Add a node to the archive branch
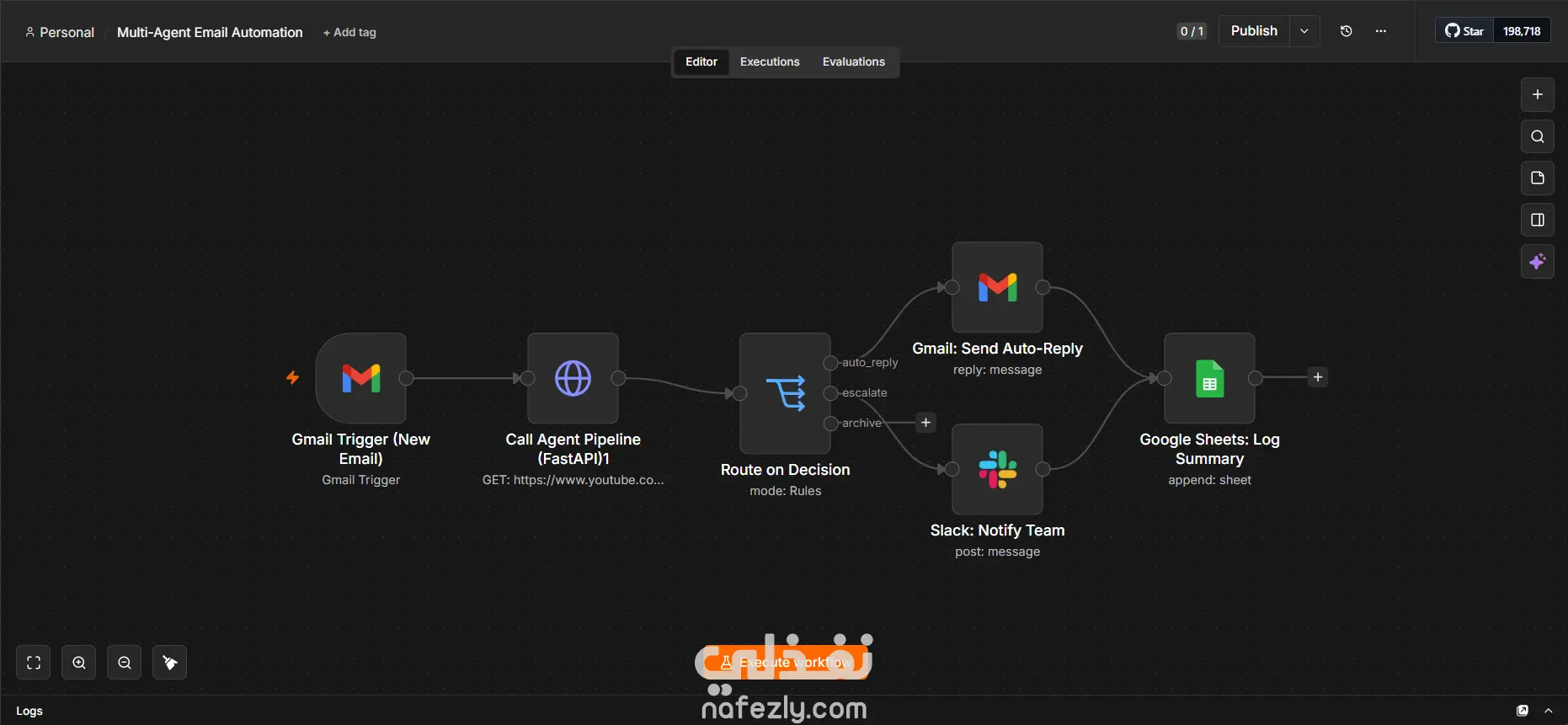 [x=925, y=423]
